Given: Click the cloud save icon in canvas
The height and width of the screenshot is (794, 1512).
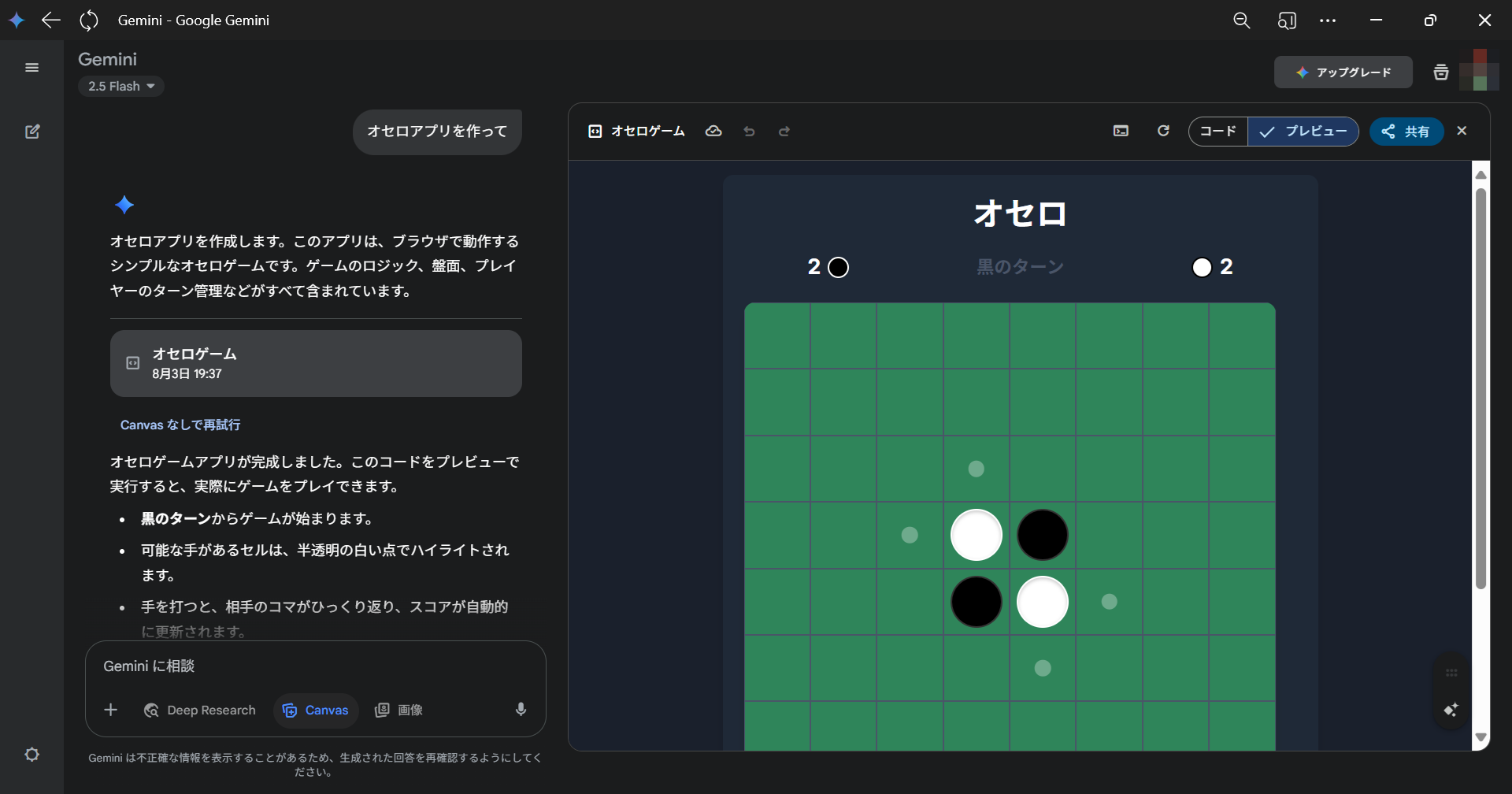Looking at the screenshot, I should click(713, 132).
